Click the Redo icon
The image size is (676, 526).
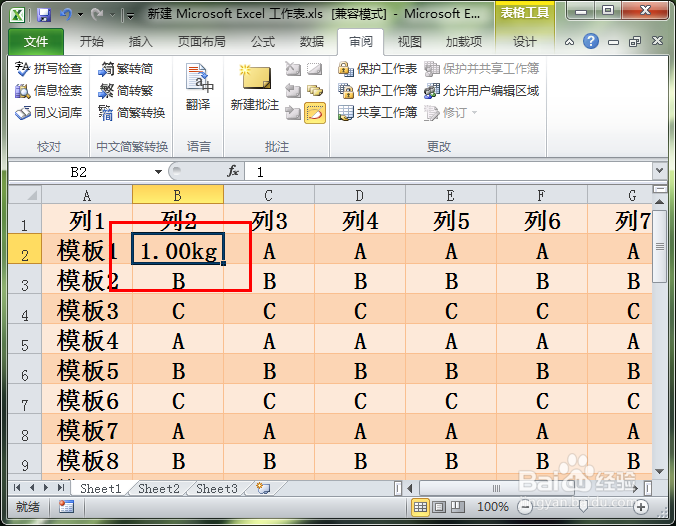click(x=98, y=15)
